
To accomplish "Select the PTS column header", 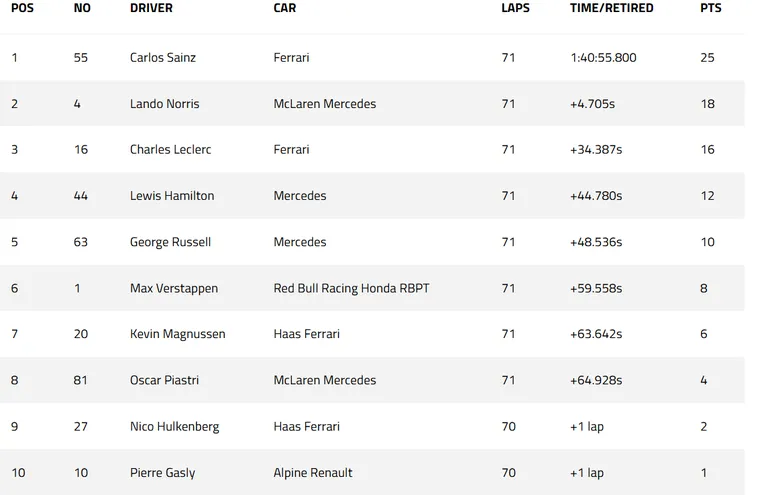I will click(711, 8).
